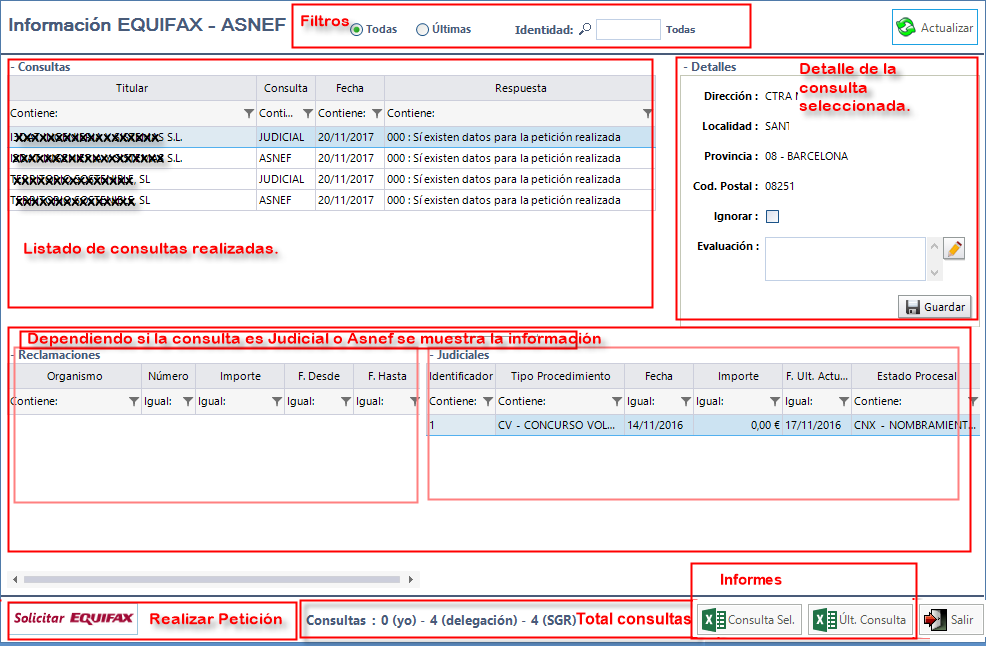This screenshot has height=646, width=986.
Task: Click the Número column header
Action: [x=169, y=376]
